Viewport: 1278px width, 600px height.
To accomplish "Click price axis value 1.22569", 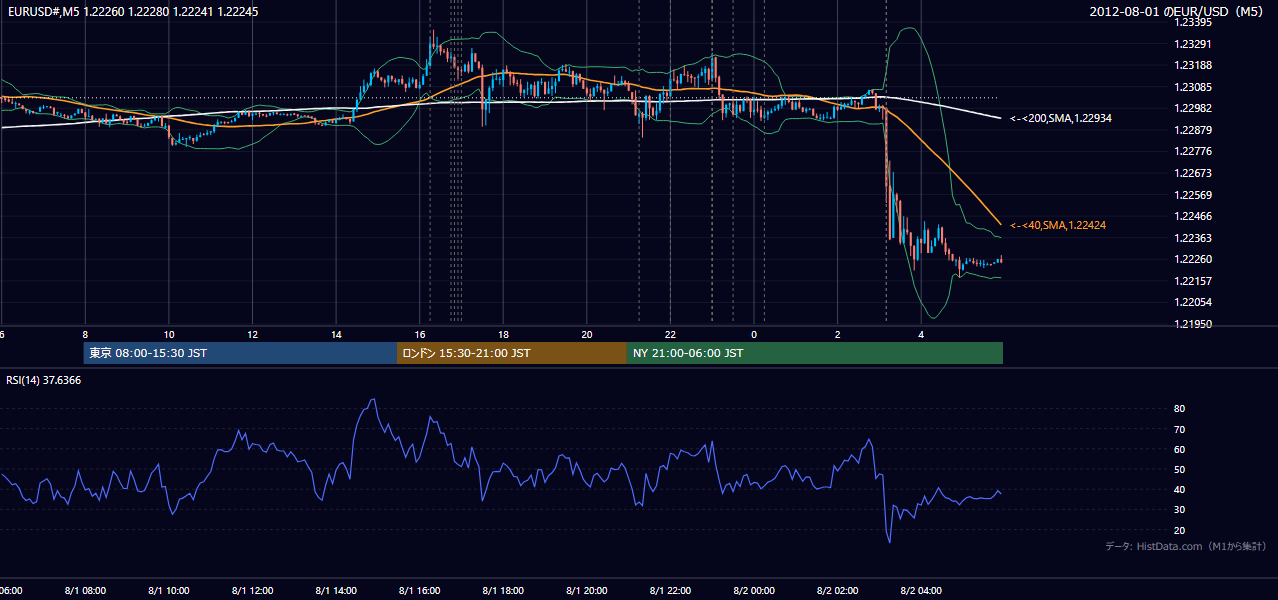I will (x=1193, y=195).
